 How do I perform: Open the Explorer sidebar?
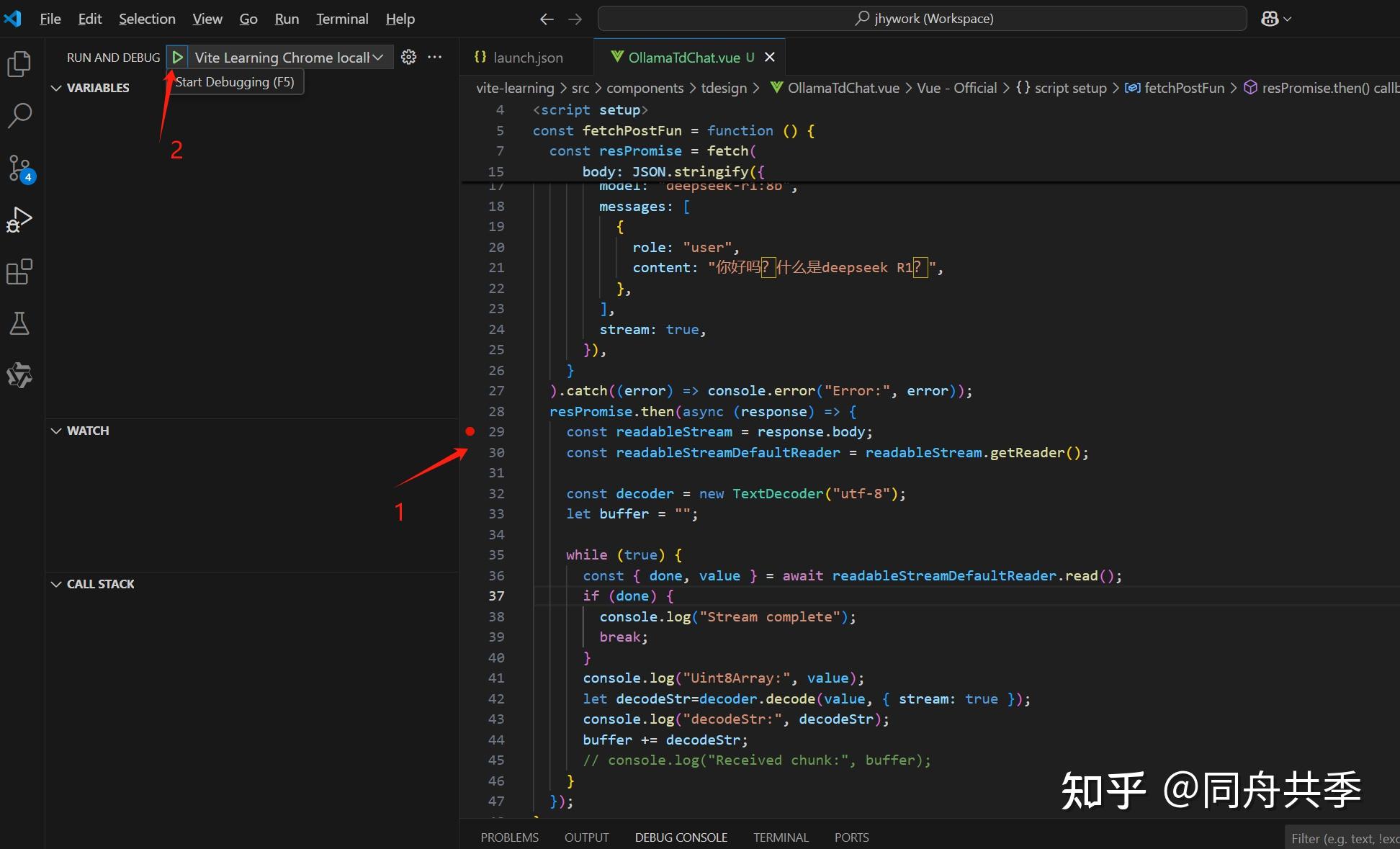[x=19, y=63]
